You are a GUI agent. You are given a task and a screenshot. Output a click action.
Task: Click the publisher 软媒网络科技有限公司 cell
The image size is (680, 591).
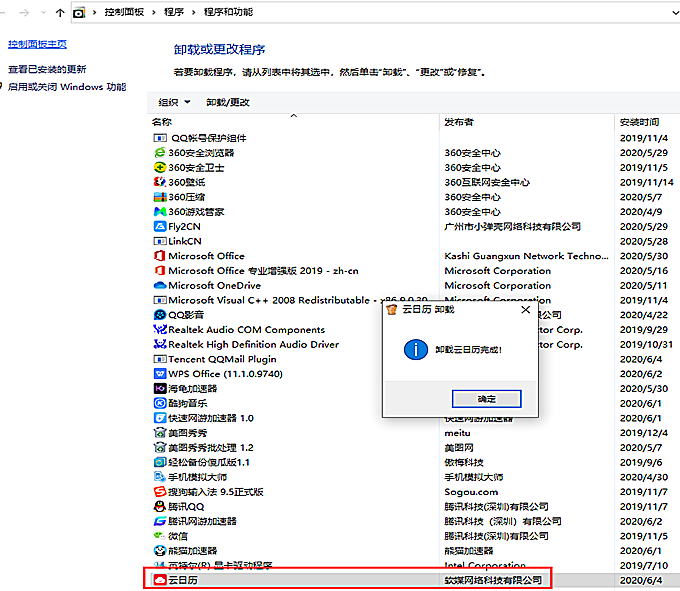[493, 580]
